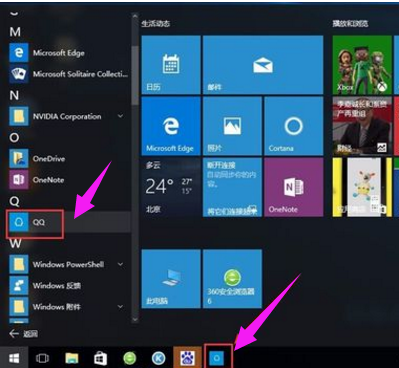This screenshot has height=368, width=399.
Task: Open the QQ app in list
Action: click(x=68, y=222)
